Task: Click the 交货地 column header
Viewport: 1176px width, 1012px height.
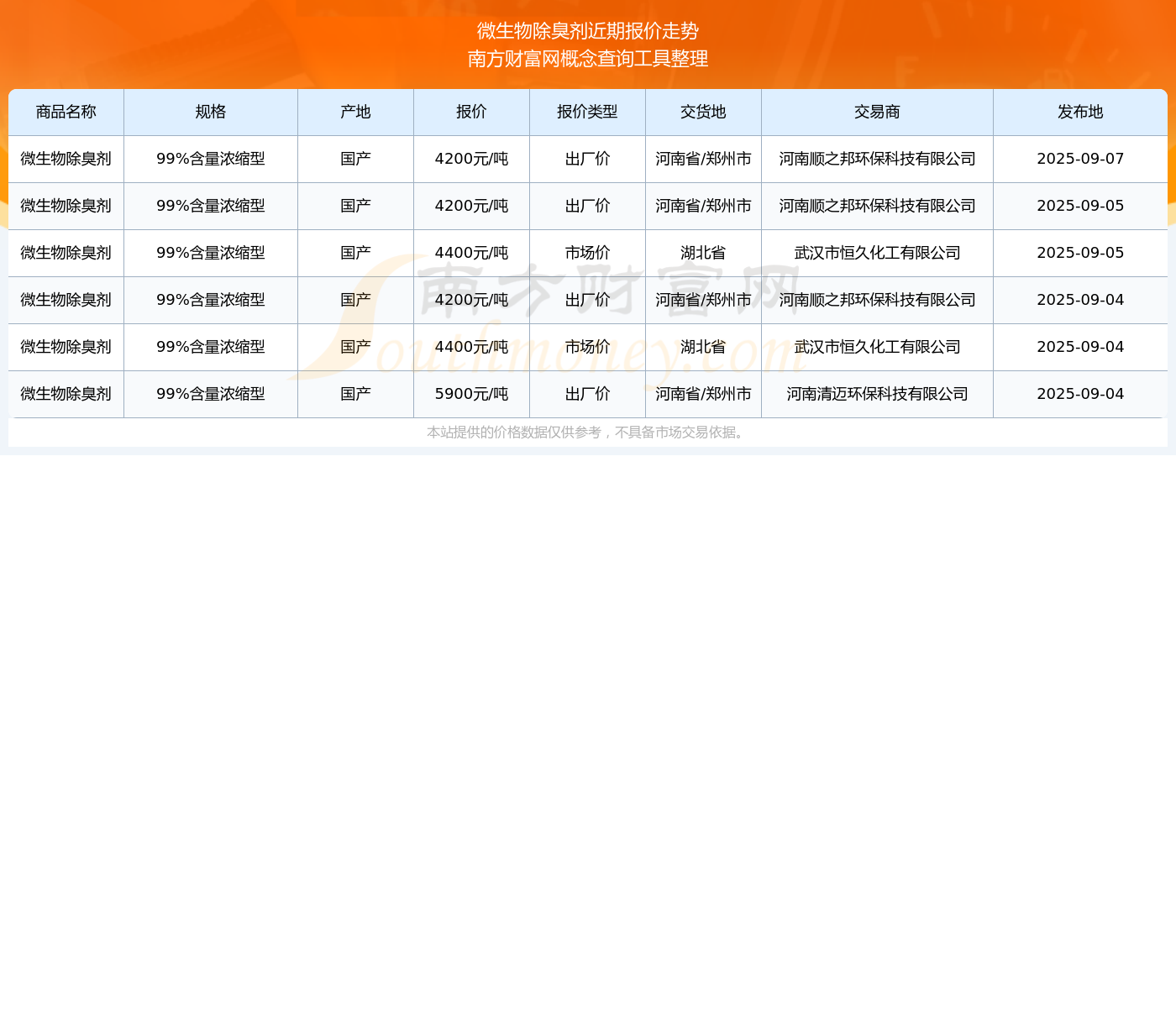Action: (x=703, y=112)
